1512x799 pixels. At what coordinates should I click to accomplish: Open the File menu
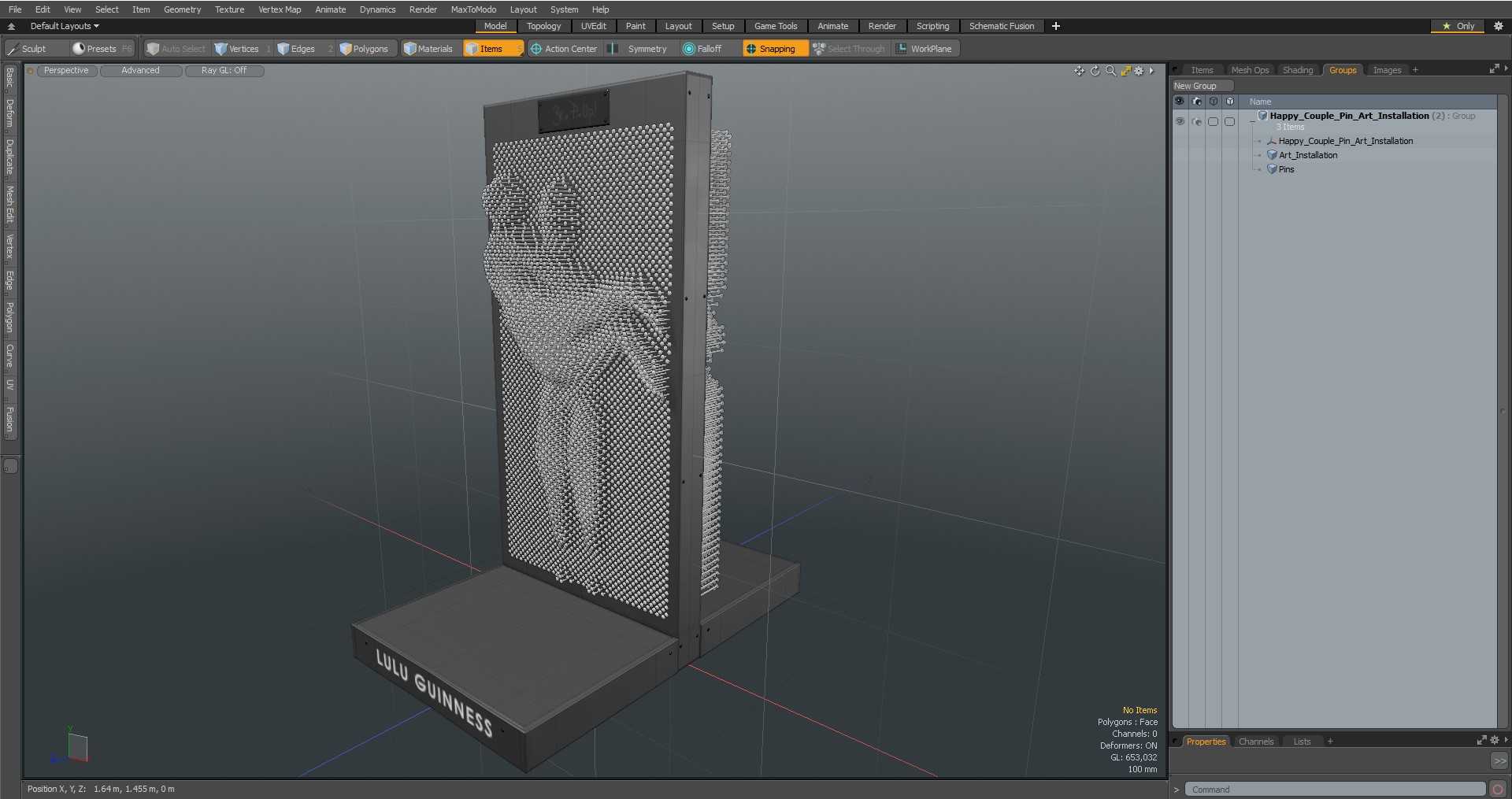(15, 9)
